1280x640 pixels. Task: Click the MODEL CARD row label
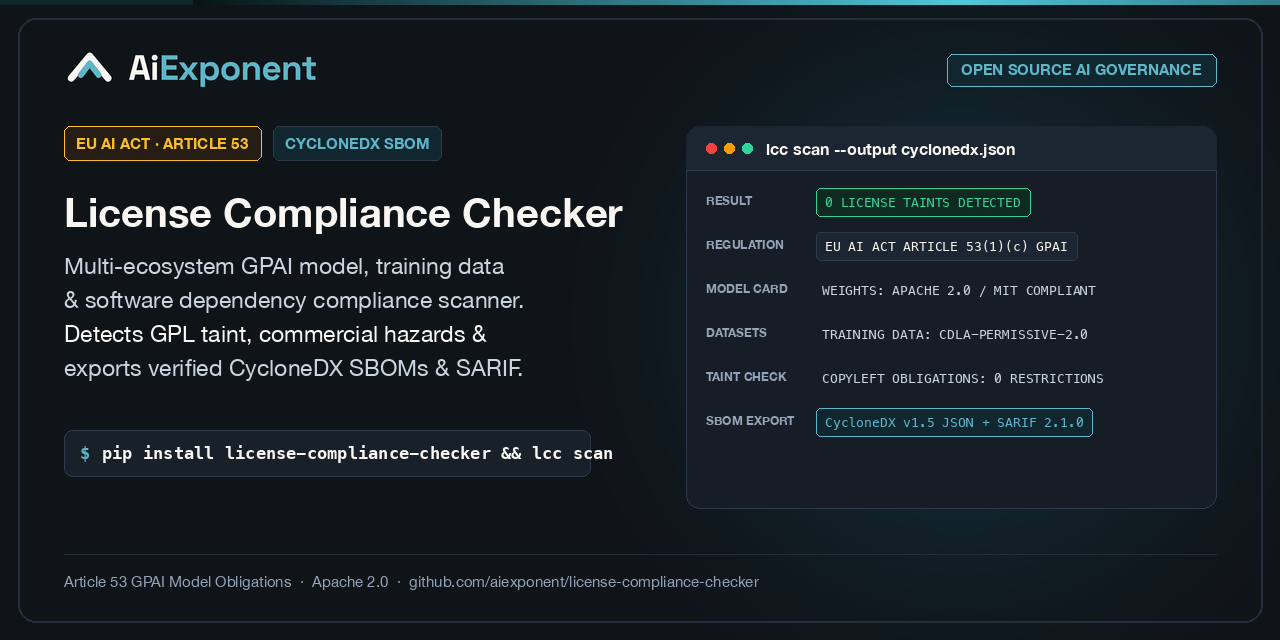tap(747, 289)
